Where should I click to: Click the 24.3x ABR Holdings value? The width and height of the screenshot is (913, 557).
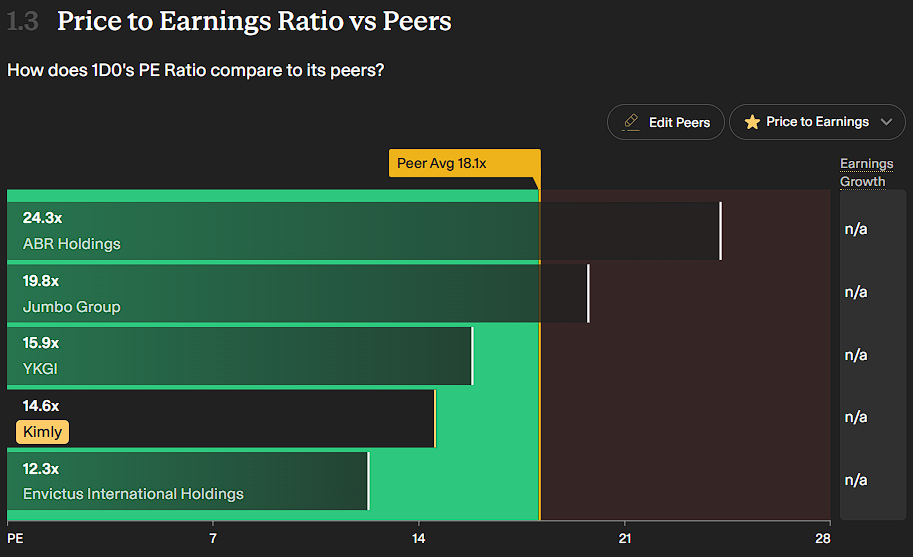pyautogui.click(x=42, y=218)
